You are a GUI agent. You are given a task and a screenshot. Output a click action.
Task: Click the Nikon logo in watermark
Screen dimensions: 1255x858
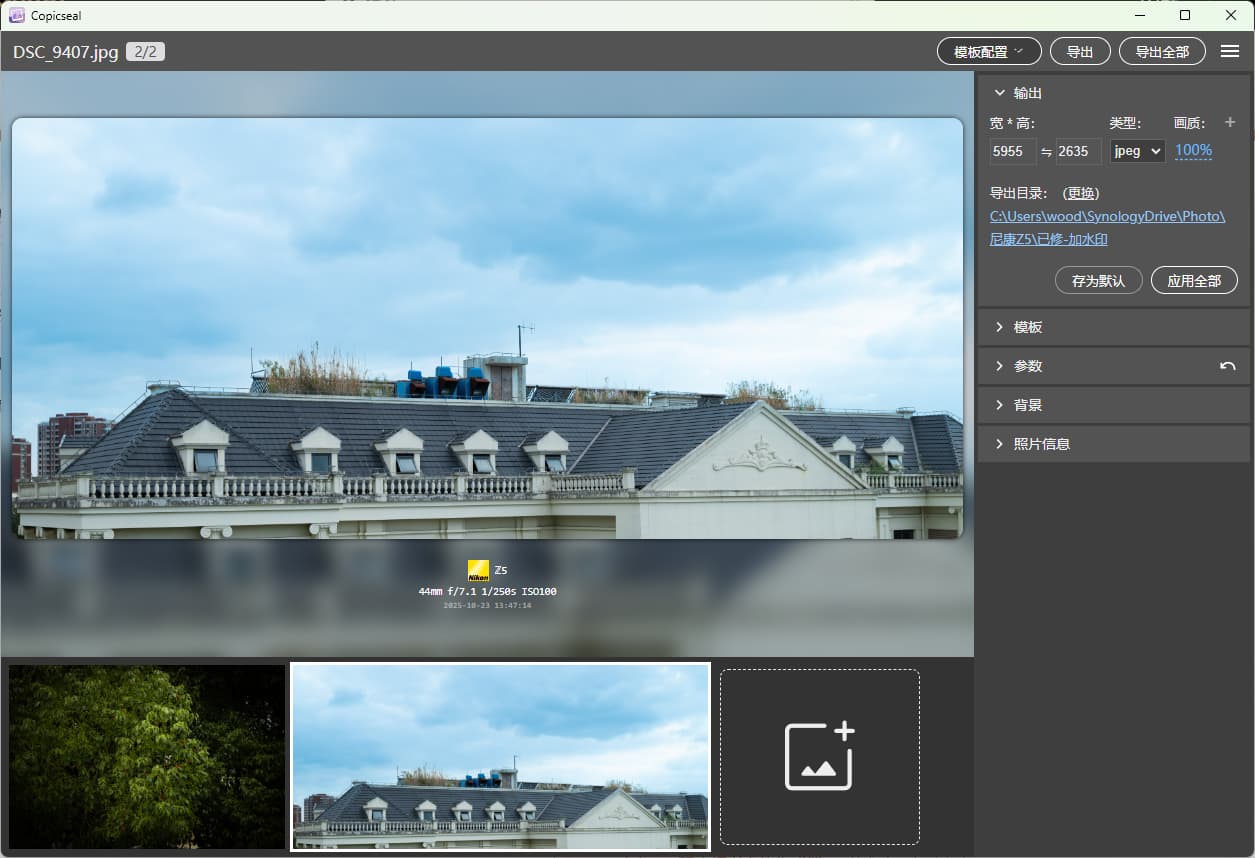pos(478,570)
